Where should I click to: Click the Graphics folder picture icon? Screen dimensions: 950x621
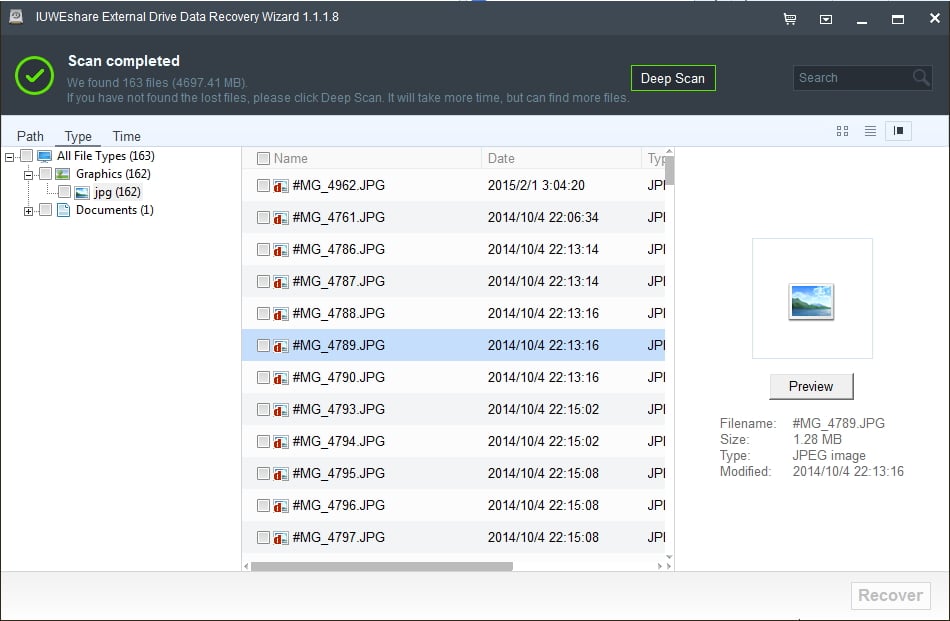62,174
